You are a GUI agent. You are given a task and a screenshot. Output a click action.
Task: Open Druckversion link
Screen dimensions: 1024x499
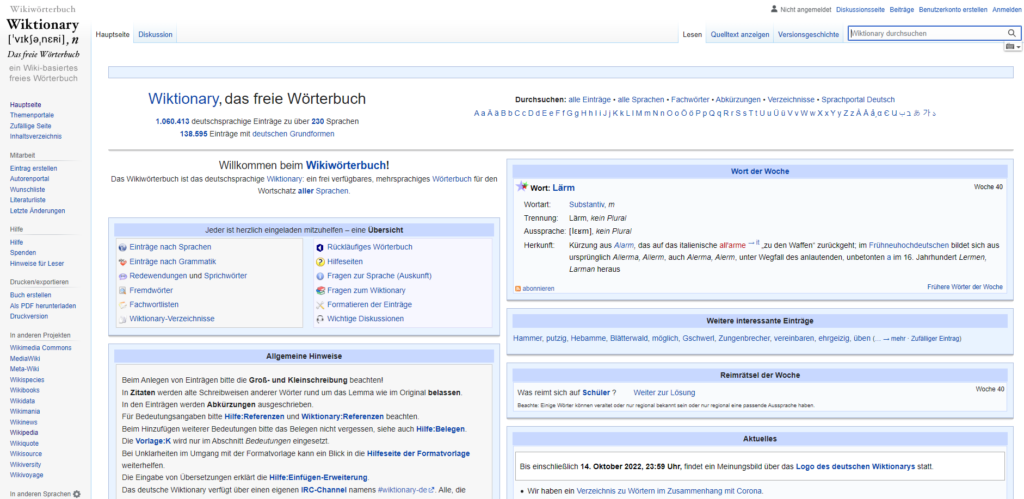click(x=29, y=316)
